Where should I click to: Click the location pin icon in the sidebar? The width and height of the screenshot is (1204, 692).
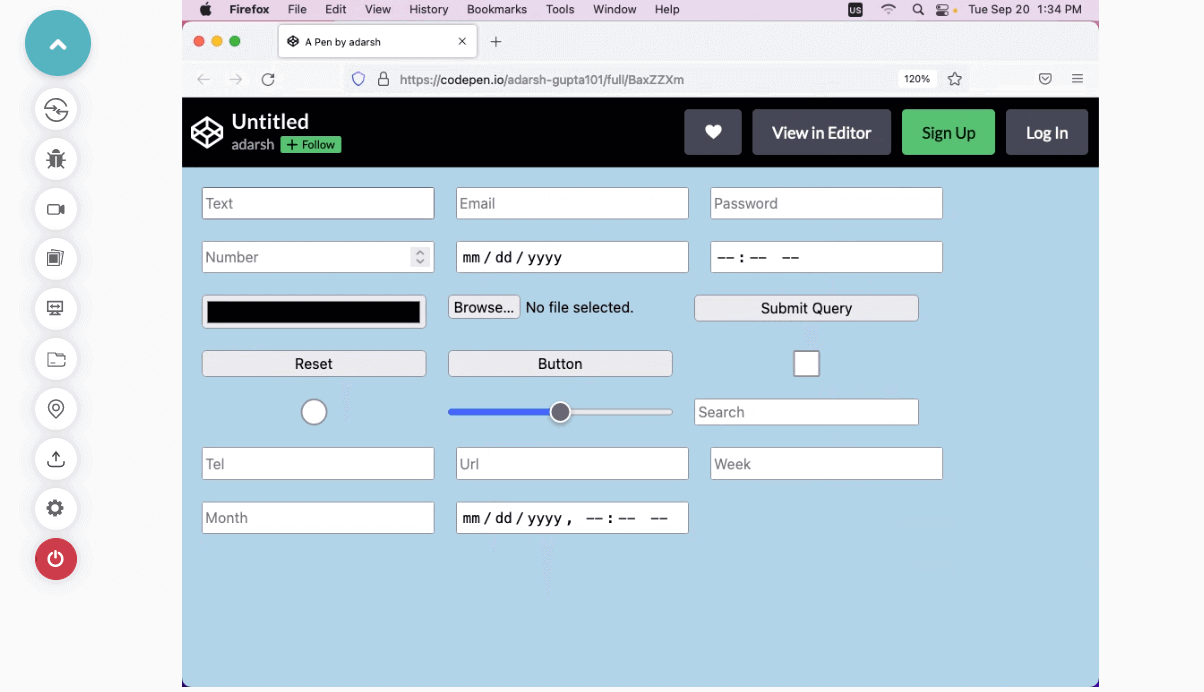(x=55, y=409)
